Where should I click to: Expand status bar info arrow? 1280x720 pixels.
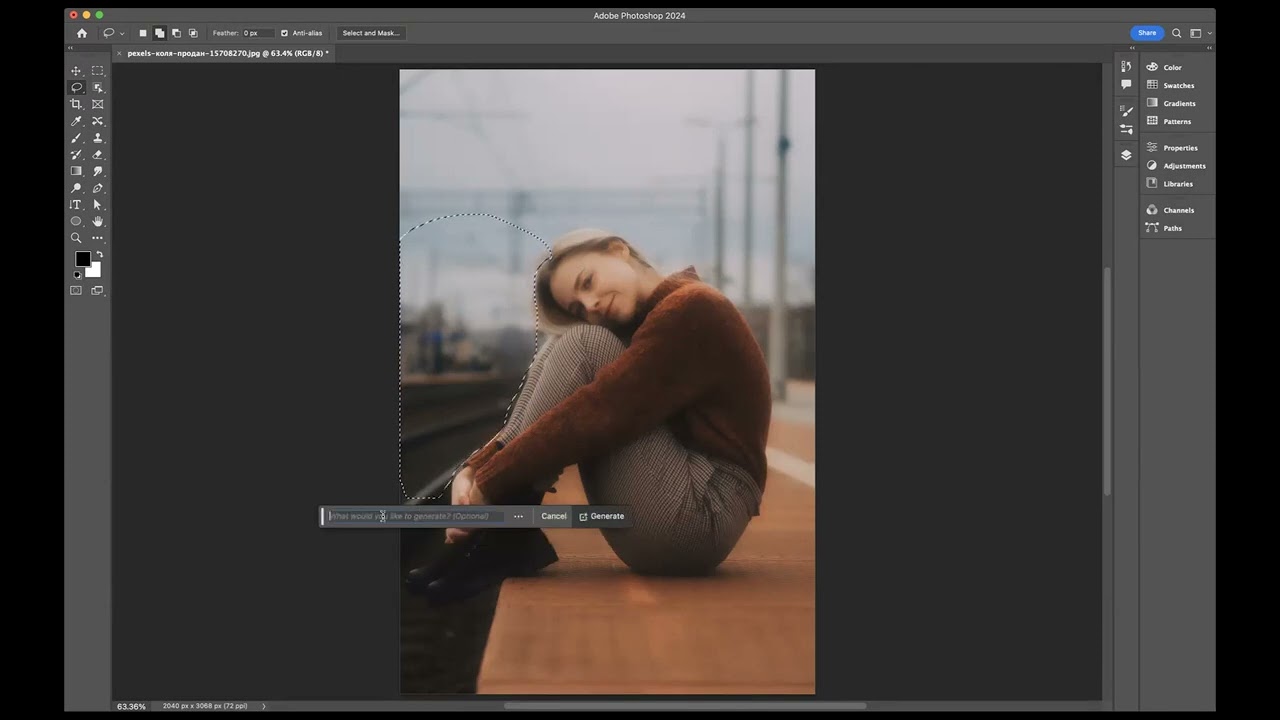coord(264,706)
